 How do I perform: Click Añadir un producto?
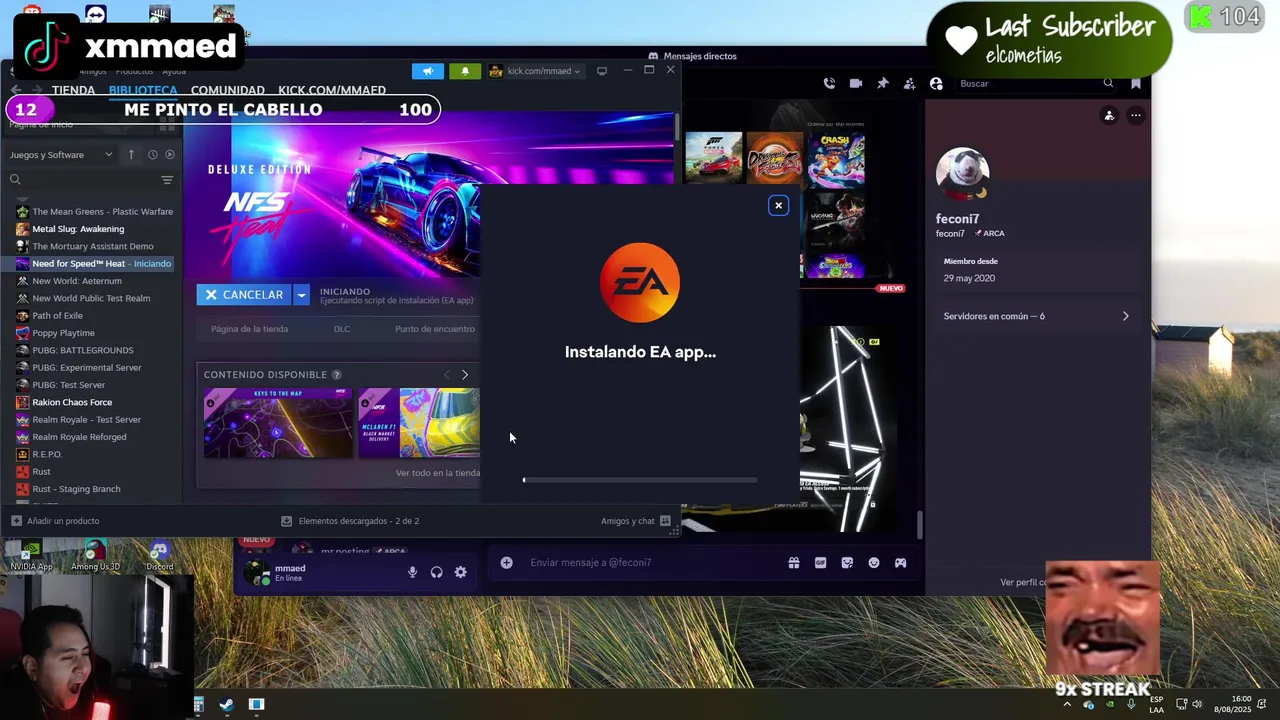(x=55, y=521)
